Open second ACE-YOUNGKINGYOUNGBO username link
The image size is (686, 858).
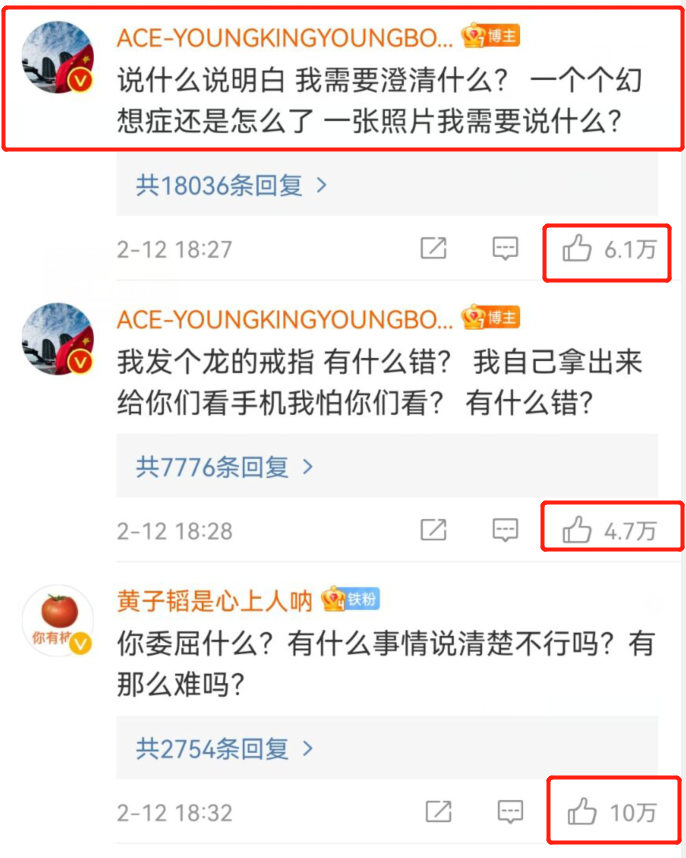(x=285, y=319)
